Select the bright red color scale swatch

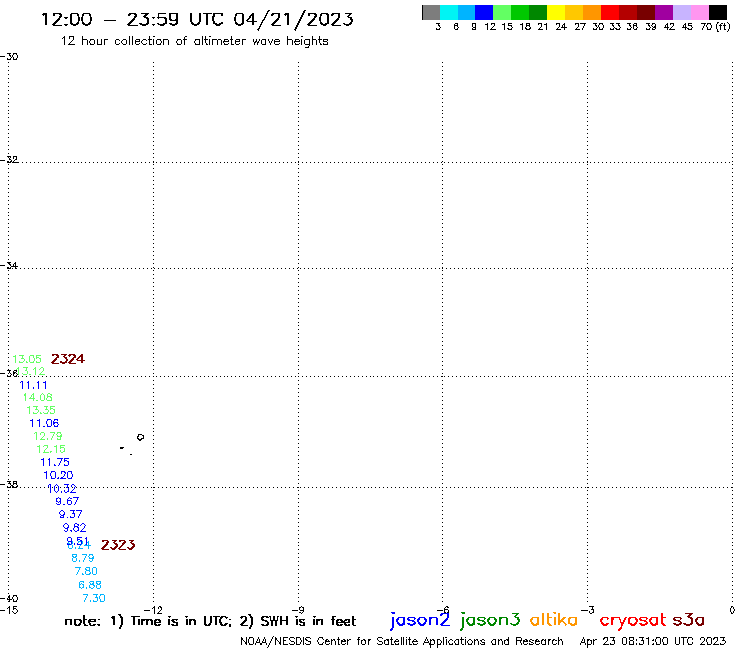(x=610, y=12)
